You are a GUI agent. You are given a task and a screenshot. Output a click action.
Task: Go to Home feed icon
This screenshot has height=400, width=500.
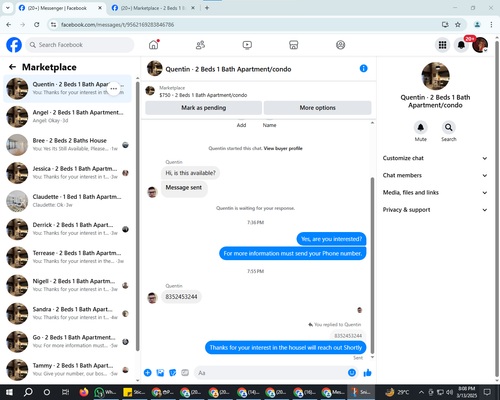click(154, 45)
